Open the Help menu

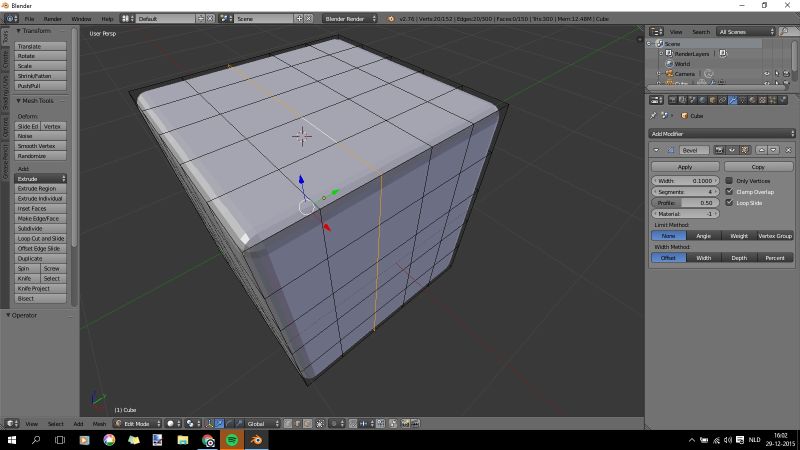tap(107, 18)
